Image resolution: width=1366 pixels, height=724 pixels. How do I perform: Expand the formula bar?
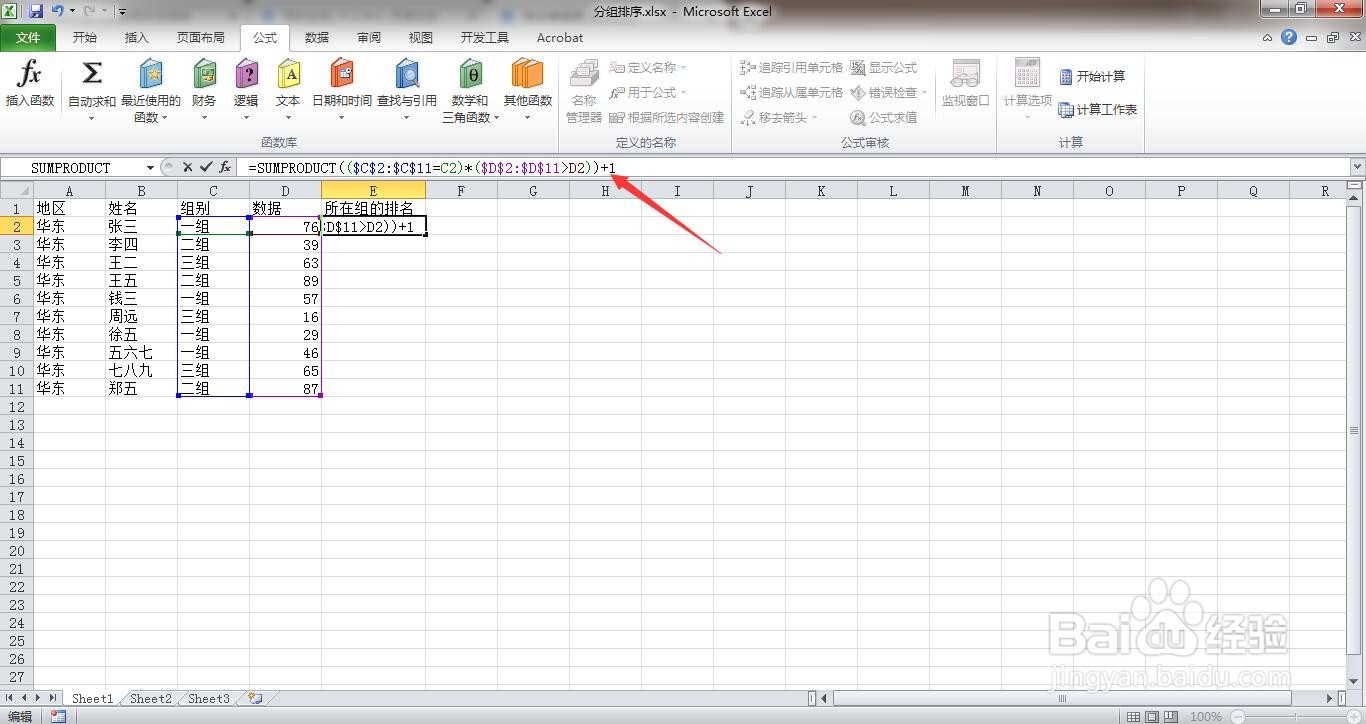[x=1357, y=167]
